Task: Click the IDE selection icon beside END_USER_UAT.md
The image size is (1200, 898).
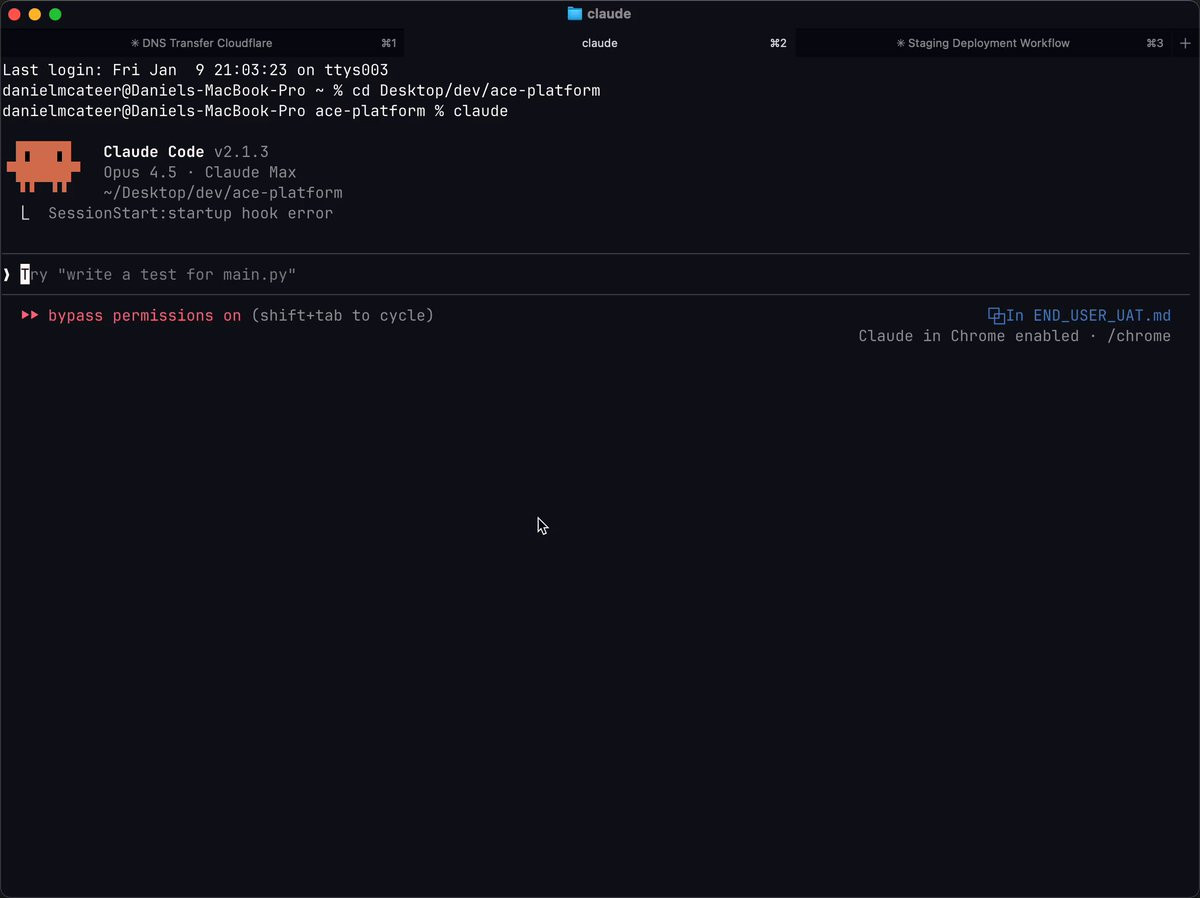Action: (x=996, y=315)
